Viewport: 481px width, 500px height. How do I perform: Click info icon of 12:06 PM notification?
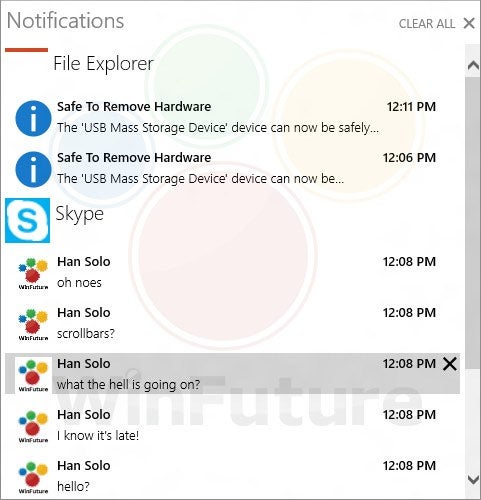(33, 169)
